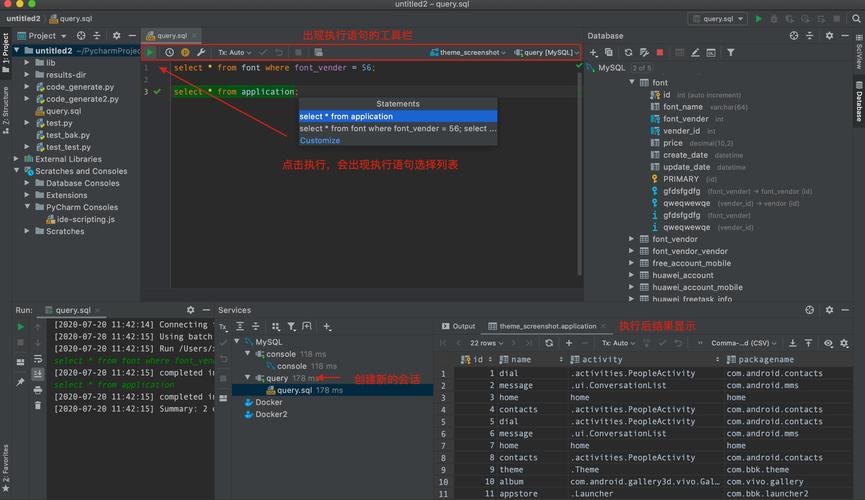Viewport: 865px width, 500px height.
Task: Open query history clock icon
Action: tap(169, 52)
